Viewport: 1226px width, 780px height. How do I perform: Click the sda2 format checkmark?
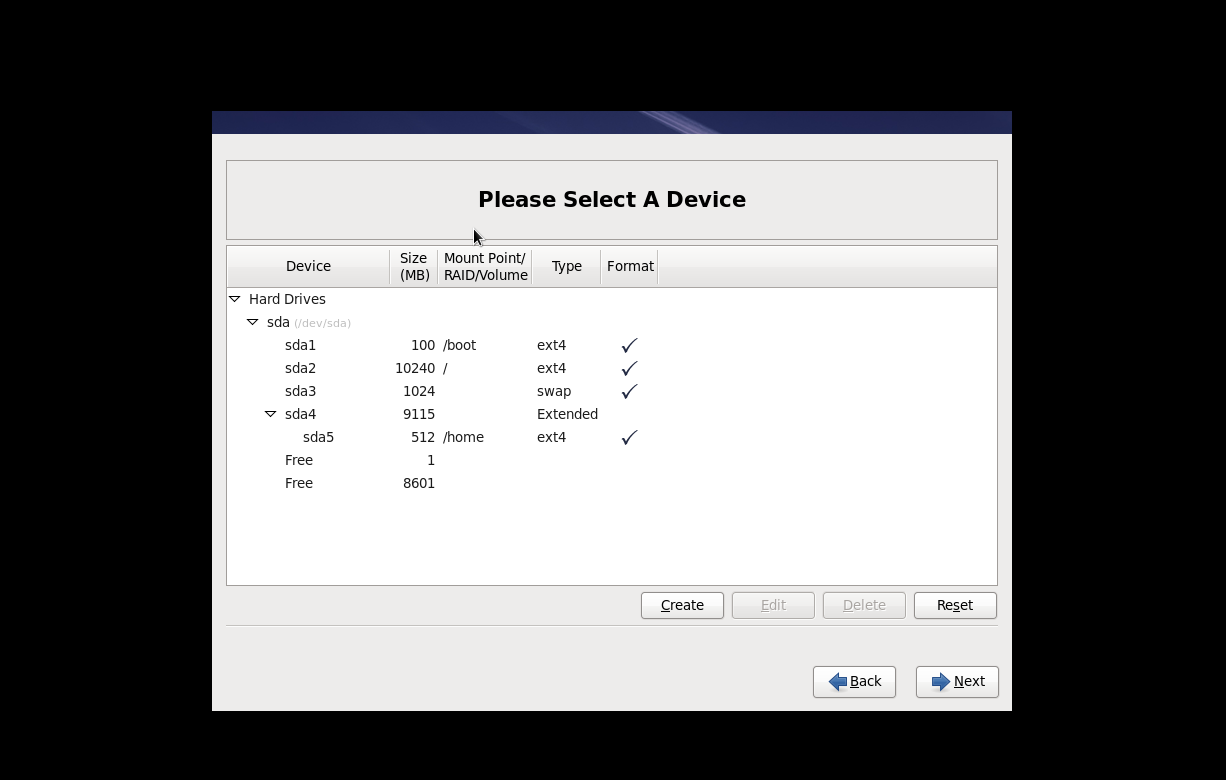click(629, 368)
